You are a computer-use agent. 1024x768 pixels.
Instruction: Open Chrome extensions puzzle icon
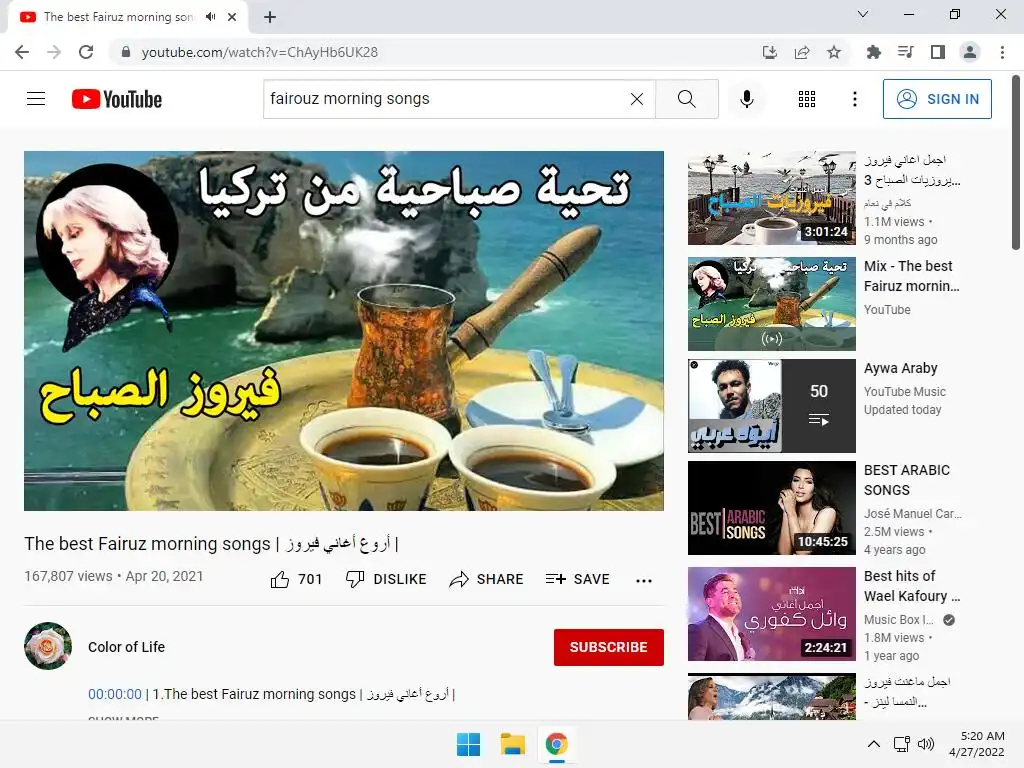873,52
